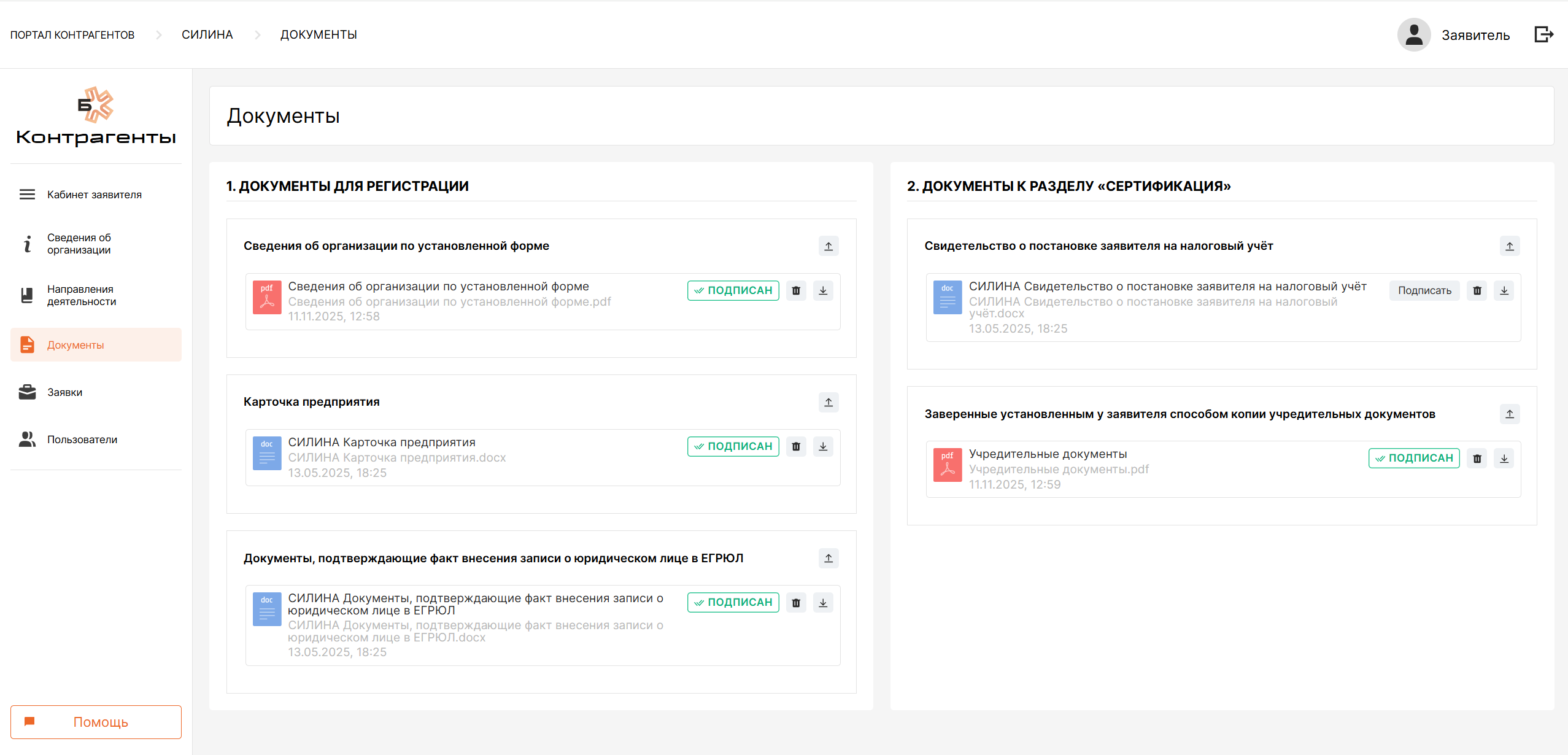The width and height of the screenshot is (1568, 755).
Task: Click the СИЛИНА breadcrumb link
Action: (x=207, y=35)
